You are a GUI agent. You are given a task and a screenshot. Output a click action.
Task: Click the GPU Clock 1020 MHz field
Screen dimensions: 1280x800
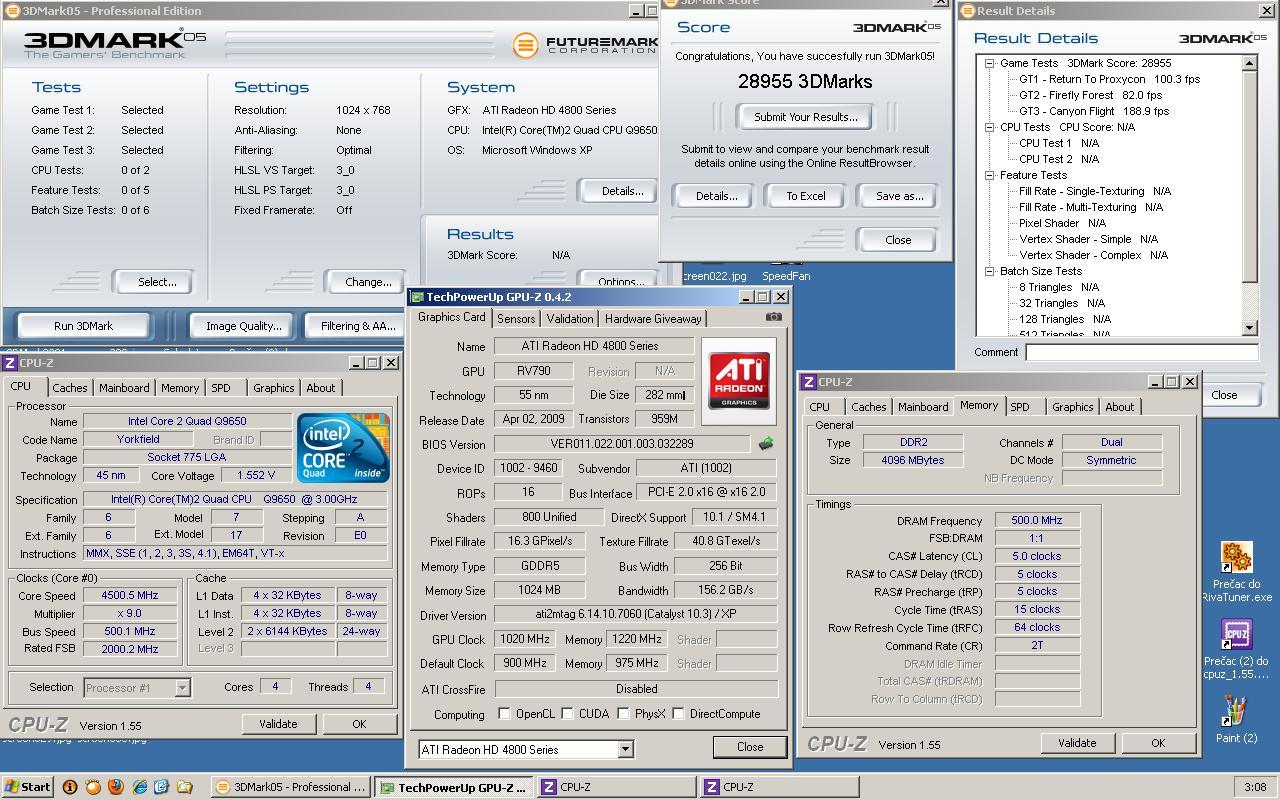(523, 639)
